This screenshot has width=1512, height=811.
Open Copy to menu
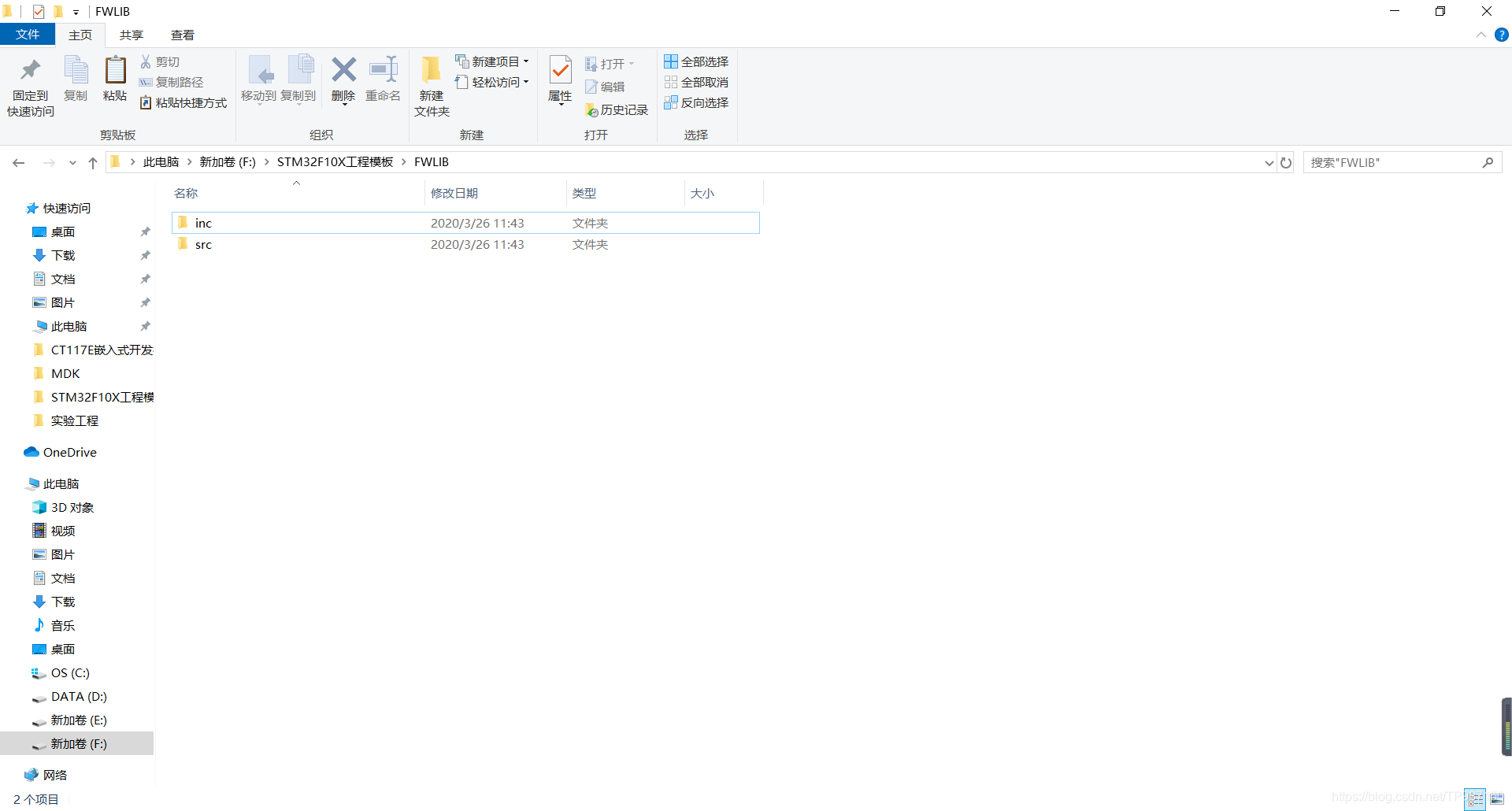coord(298,80)
